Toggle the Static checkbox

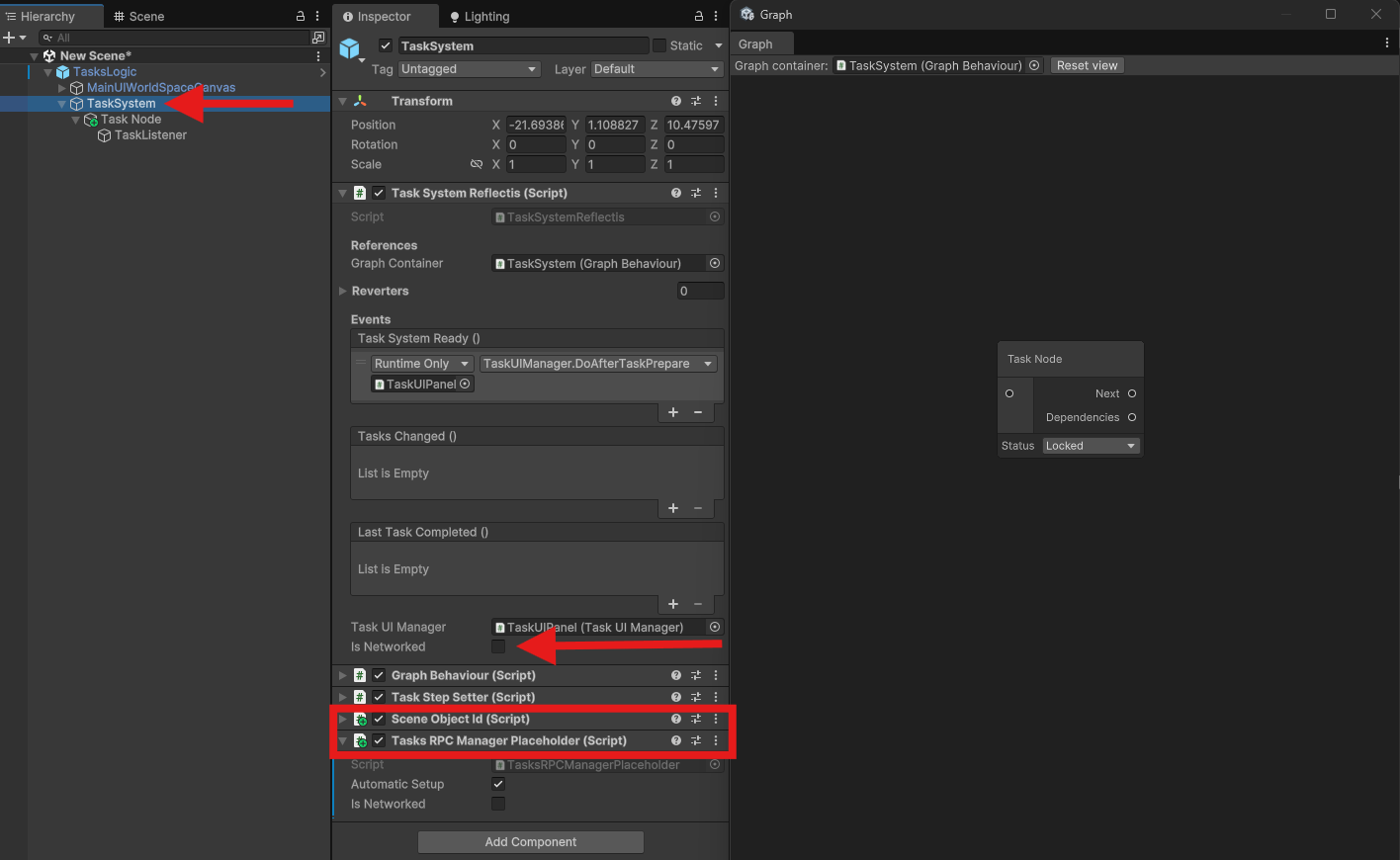click(x=659, y=45)
